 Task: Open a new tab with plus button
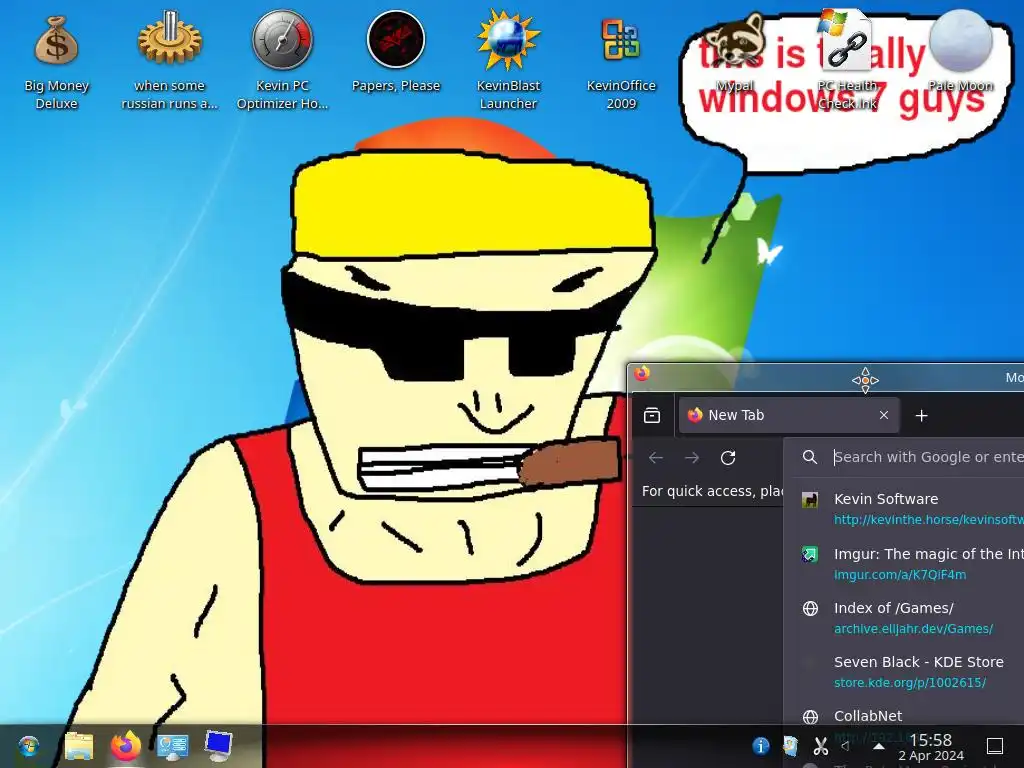(x=921, y=415)
